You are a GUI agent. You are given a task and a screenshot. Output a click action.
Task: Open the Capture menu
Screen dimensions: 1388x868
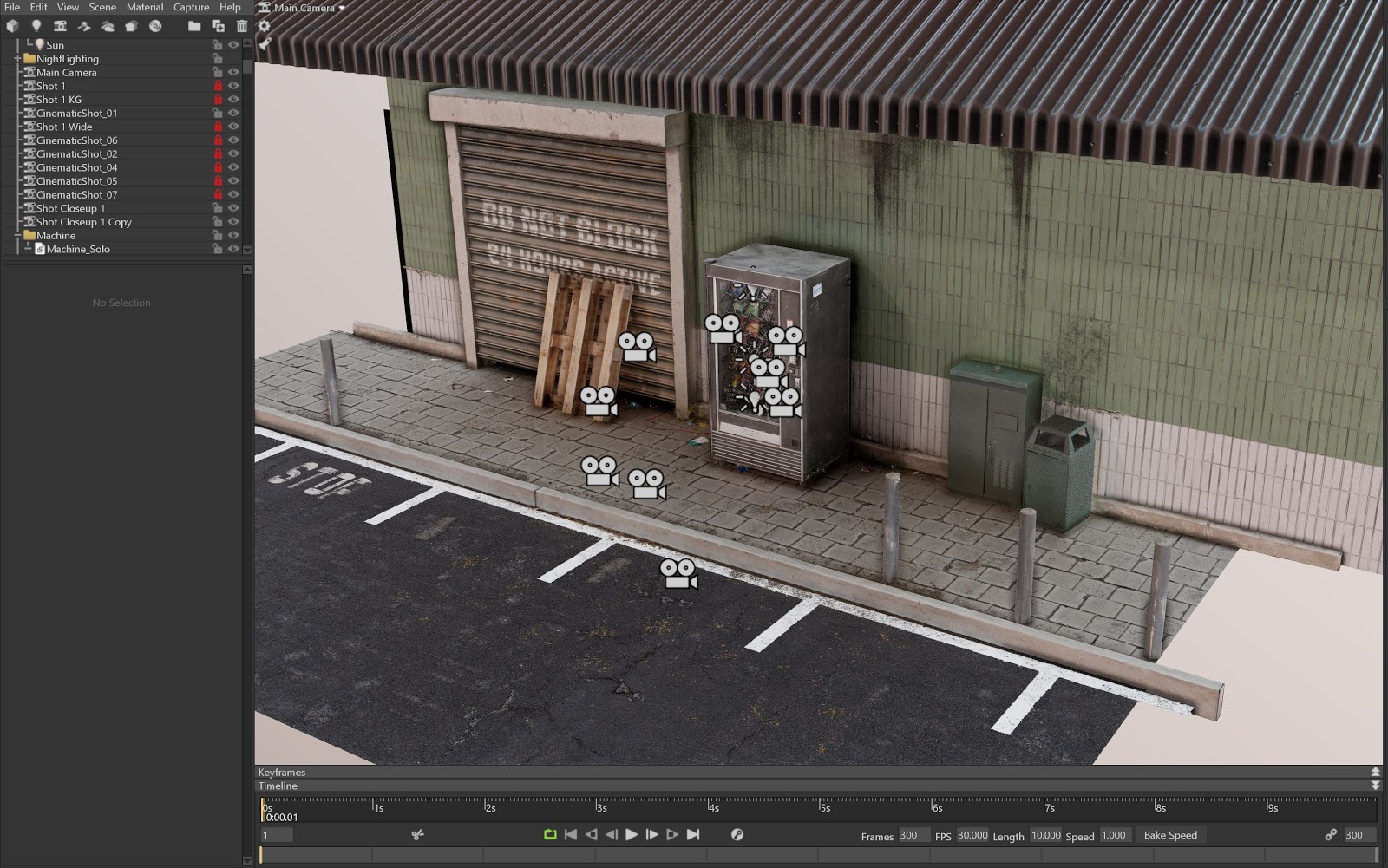191,7
